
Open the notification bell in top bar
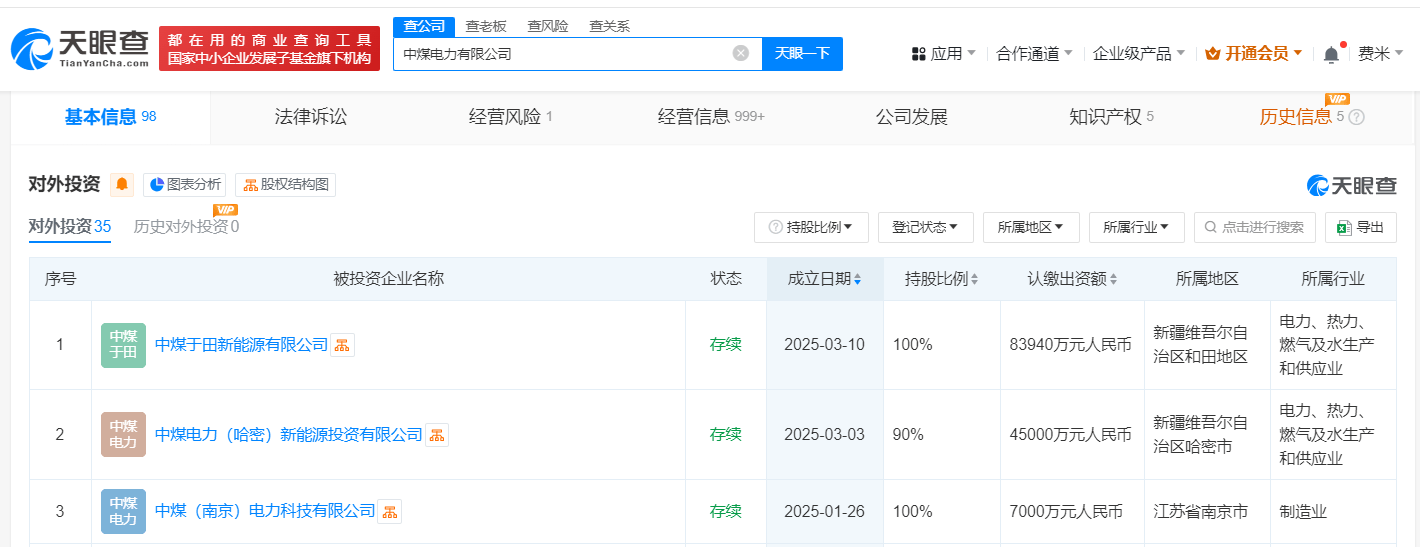click(x=1331, y=54)
